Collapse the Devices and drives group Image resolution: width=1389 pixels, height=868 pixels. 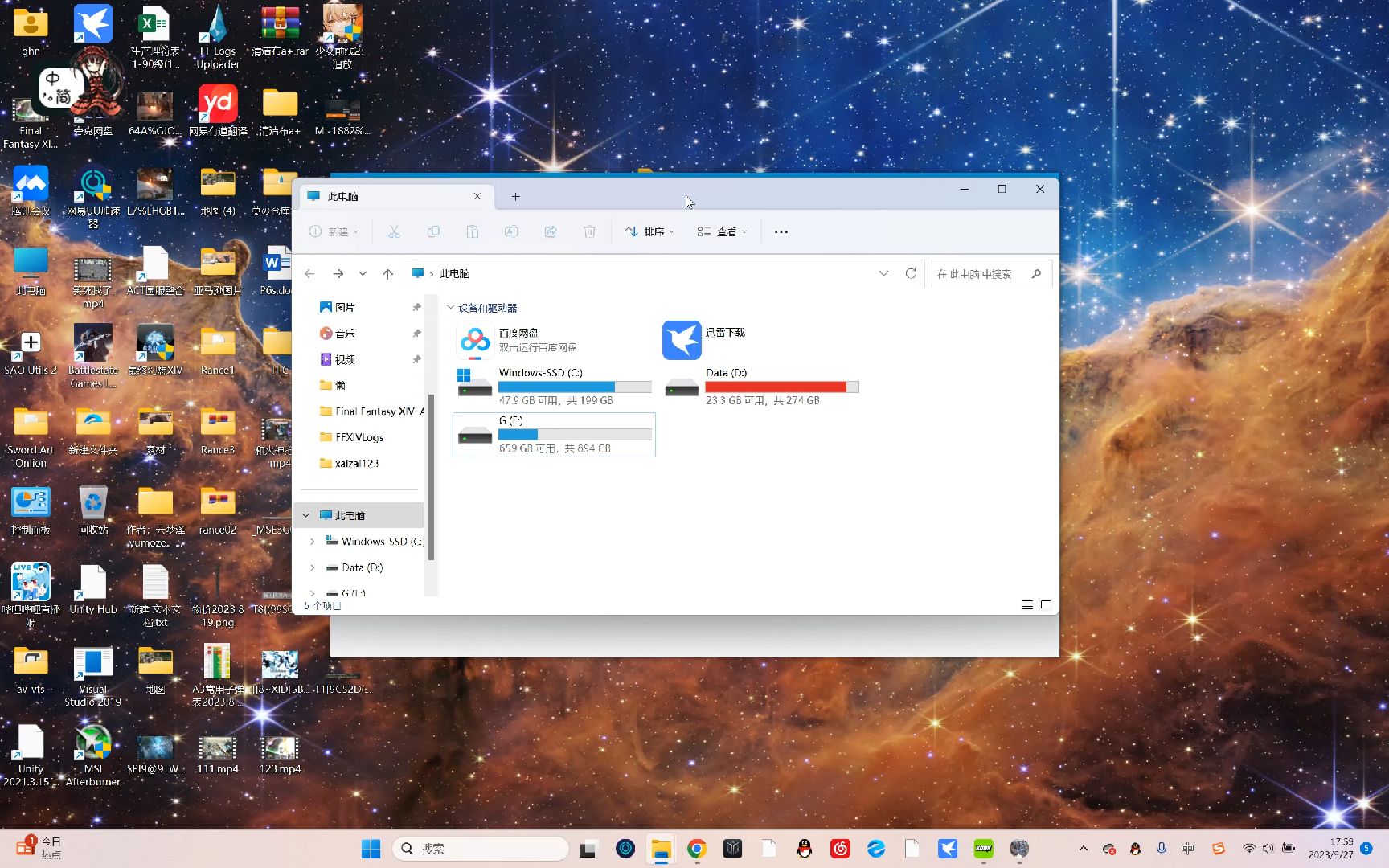tap(450, 308)
